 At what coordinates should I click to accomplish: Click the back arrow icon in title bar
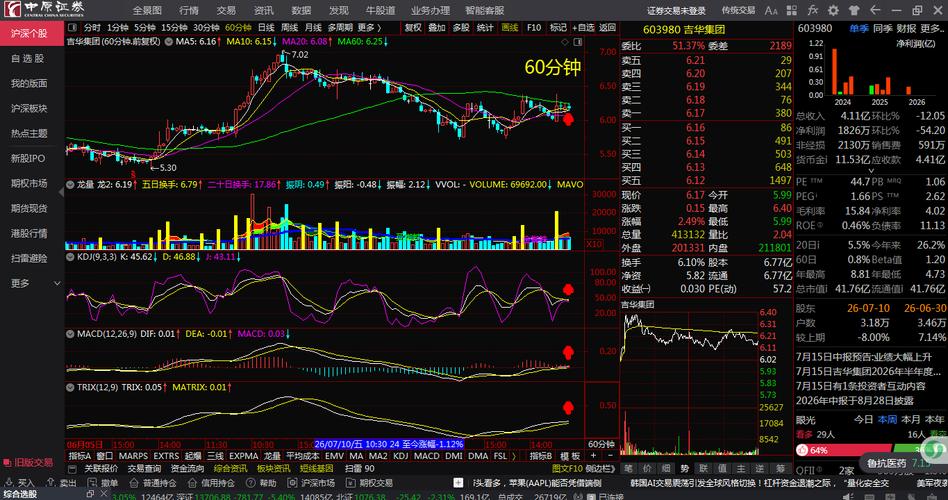pyautogui.click(x=875, y=10)
